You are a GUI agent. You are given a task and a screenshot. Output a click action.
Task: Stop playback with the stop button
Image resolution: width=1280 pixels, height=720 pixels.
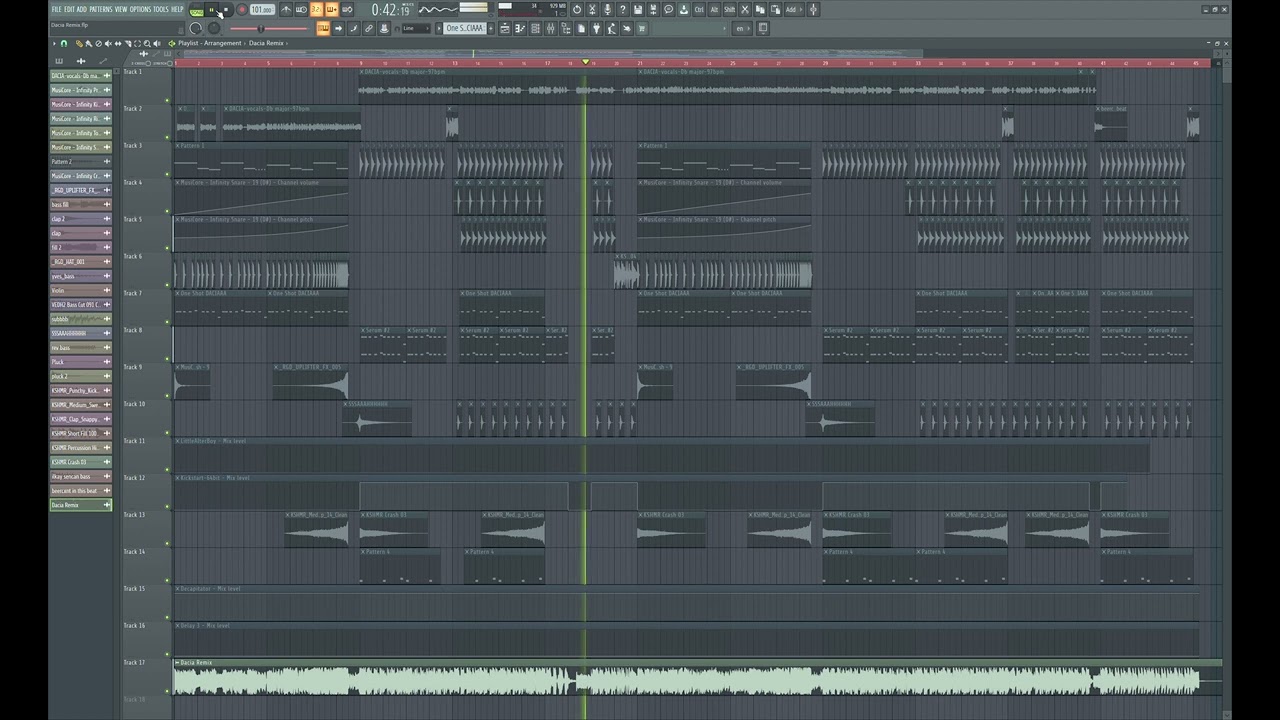(x=226, y=10)
